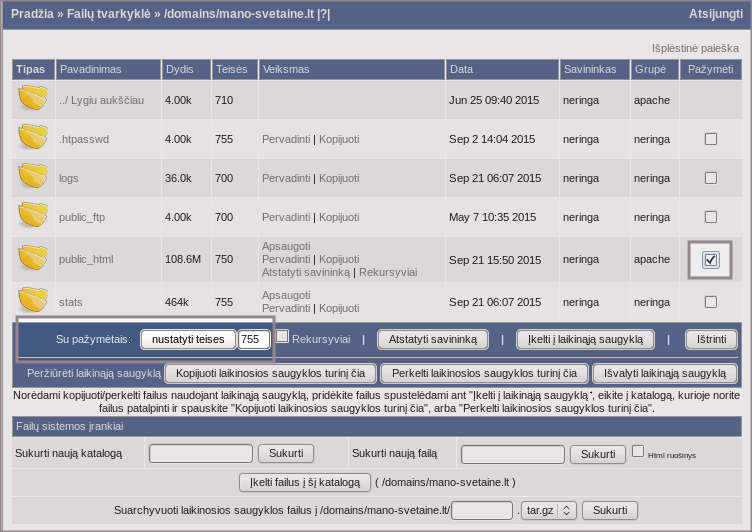Click the permissions value field showing 755

click(254, 340)
